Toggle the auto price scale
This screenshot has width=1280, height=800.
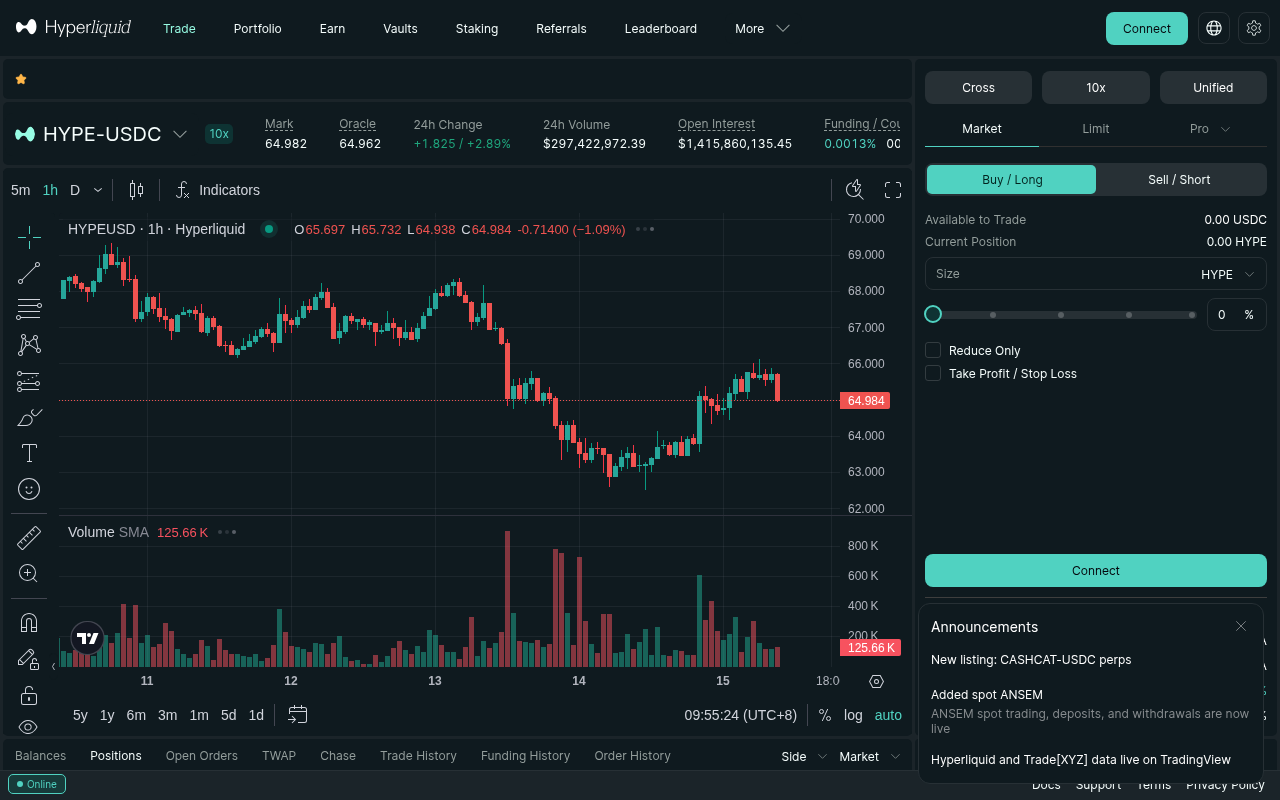tap(888, 715)
